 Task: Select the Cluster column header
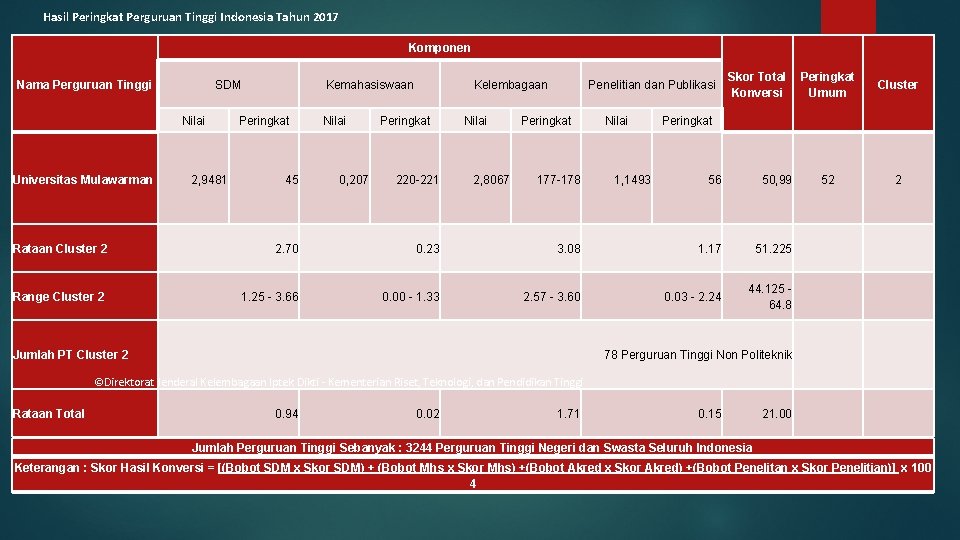point(898,84)
